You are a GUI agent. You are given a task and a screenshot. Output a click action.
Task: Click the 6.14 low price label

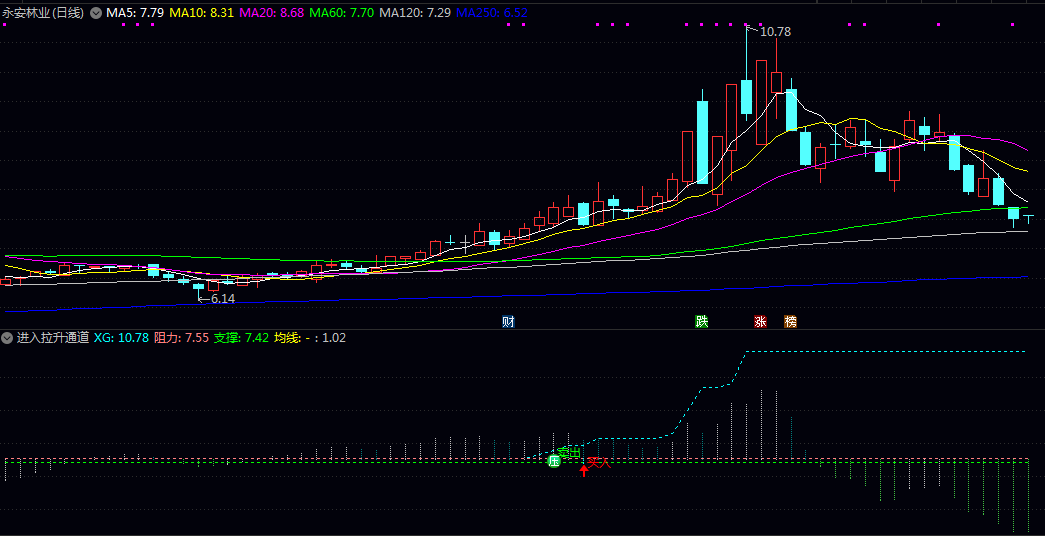pyautogui.click(x=222, y=299)
